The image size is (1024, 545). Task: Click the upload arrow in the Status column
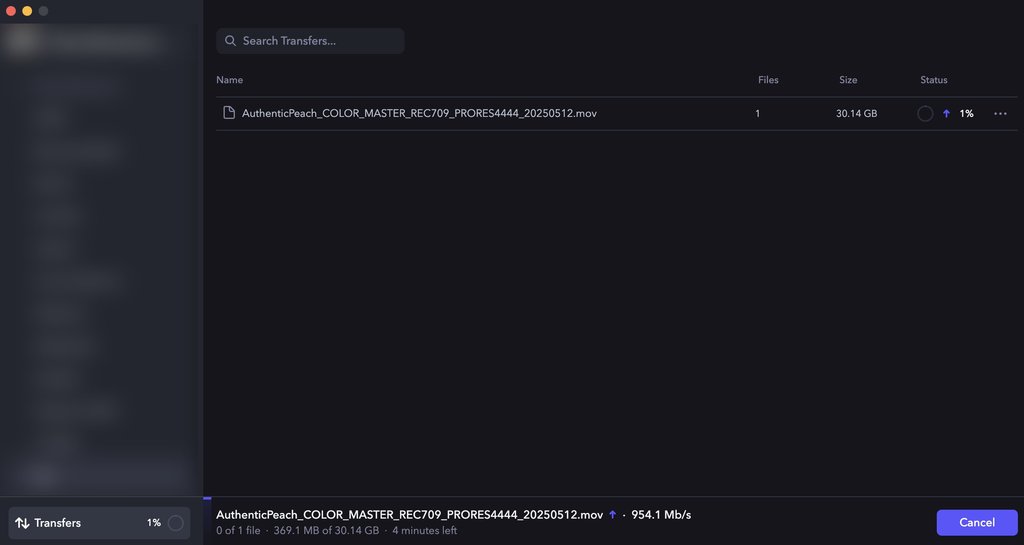[x=946, y=114]
